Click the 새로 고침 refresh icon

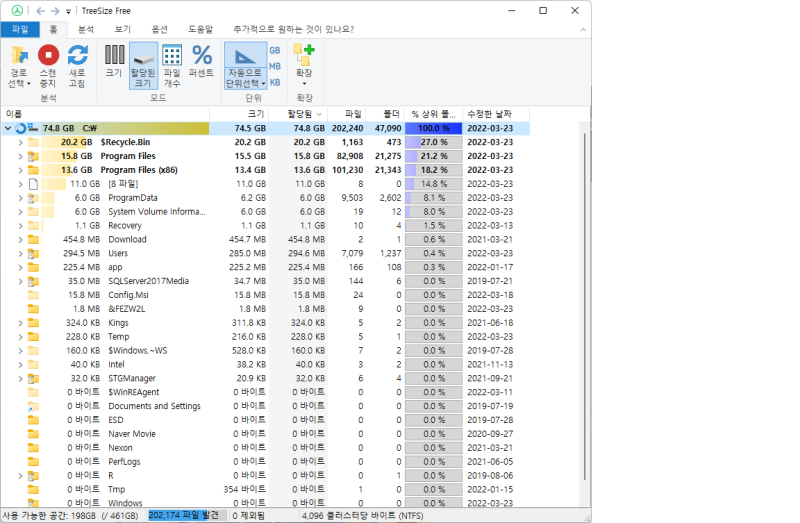[x=77, y=58]
